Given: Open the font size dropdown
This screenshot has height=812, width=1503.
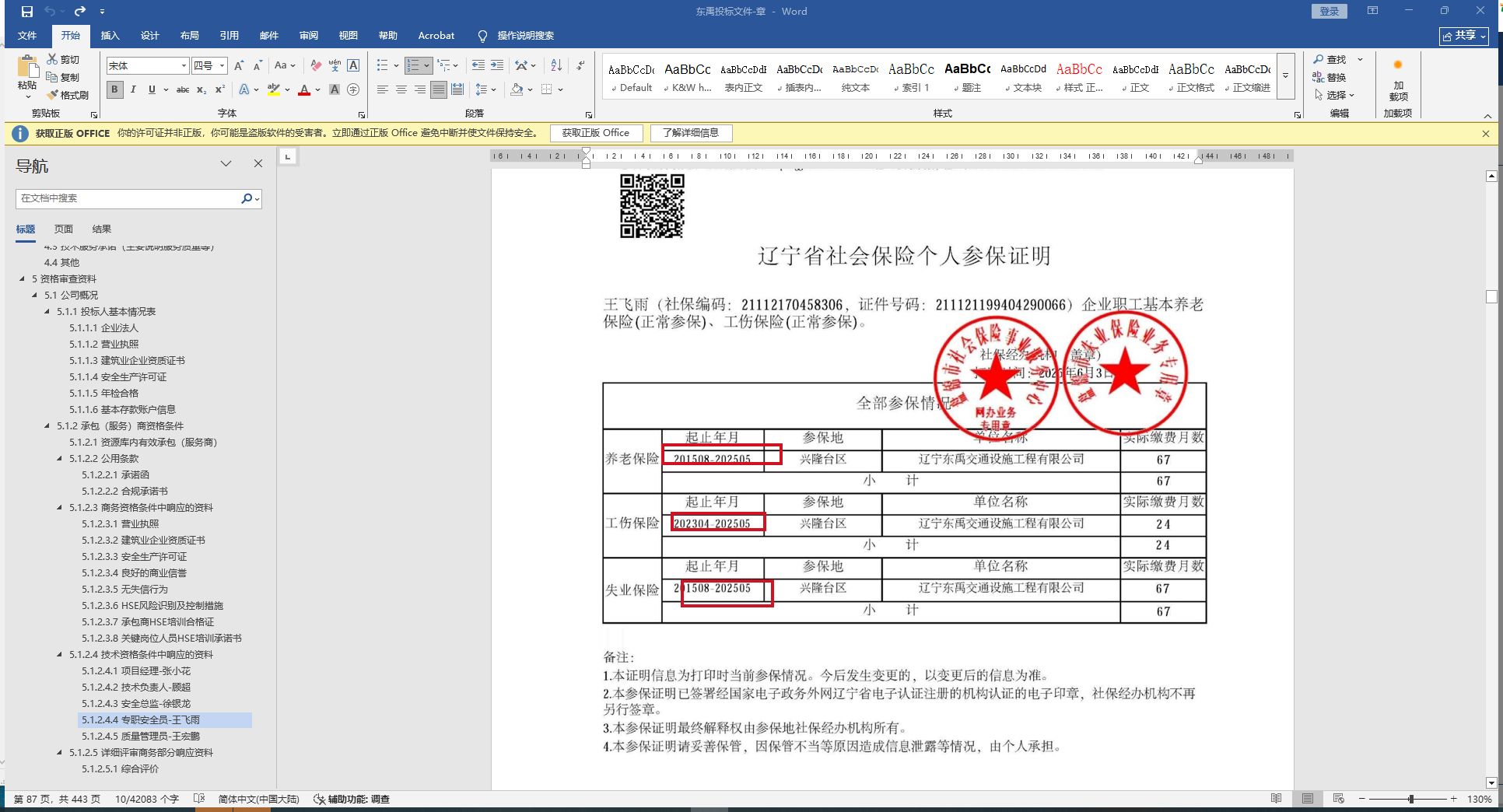Looking at the screenshot, I should pos(222,66).
